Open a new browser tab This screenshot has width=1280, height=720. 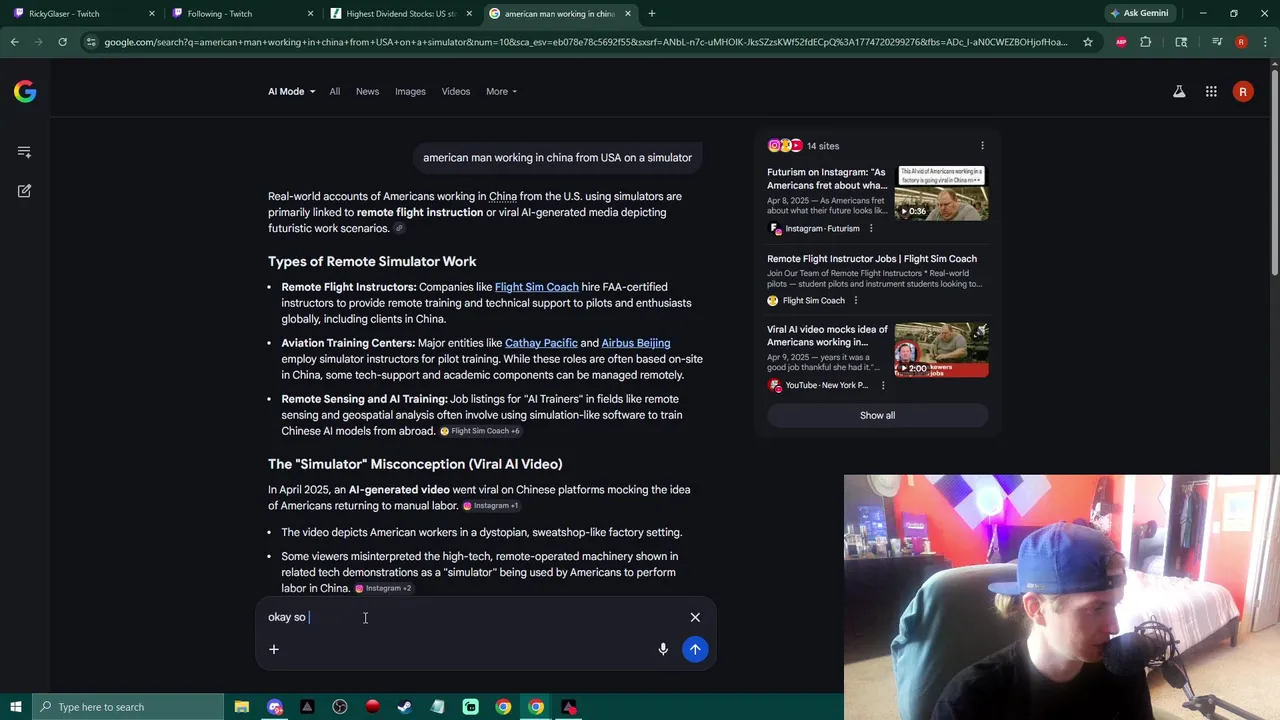(x=652, y=14)
